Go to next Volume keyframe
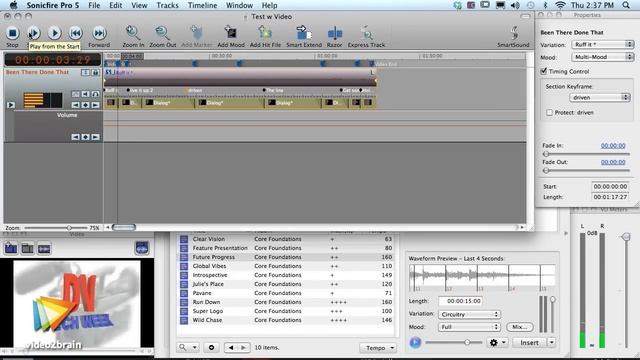The height and width of the screenshot is (360, 640). [x=95, y=137]
